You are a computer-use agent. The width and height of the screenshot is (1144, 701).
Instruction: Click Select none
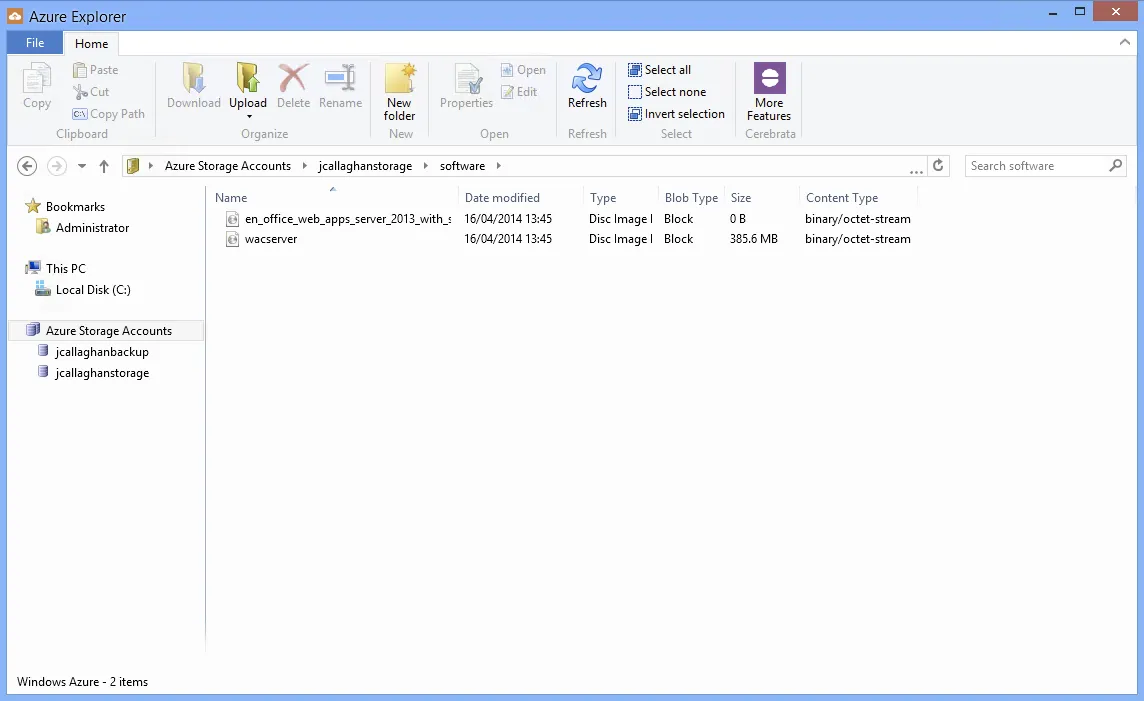point(667,92)
